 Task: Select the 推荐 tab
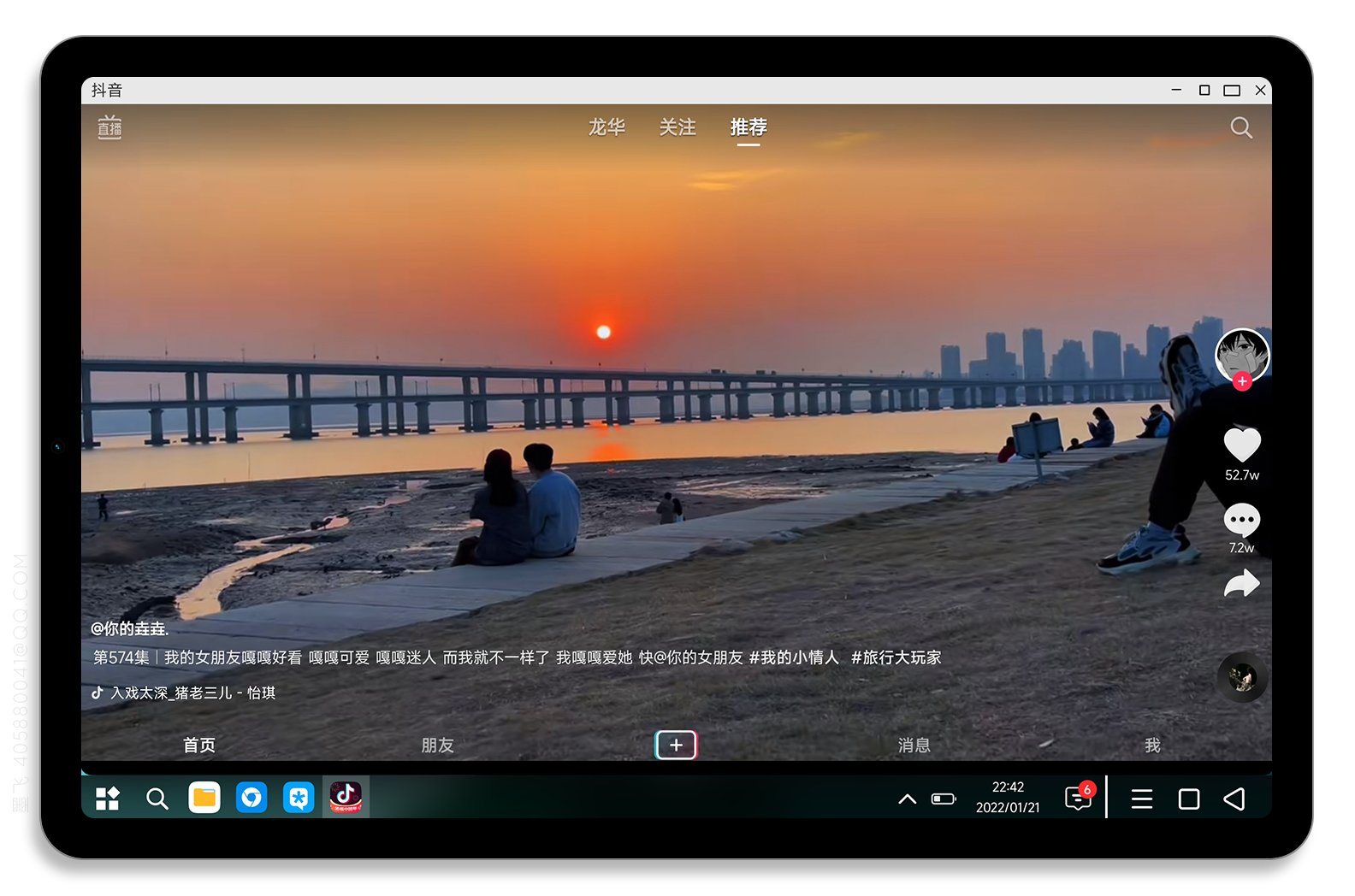click(748, 127)
